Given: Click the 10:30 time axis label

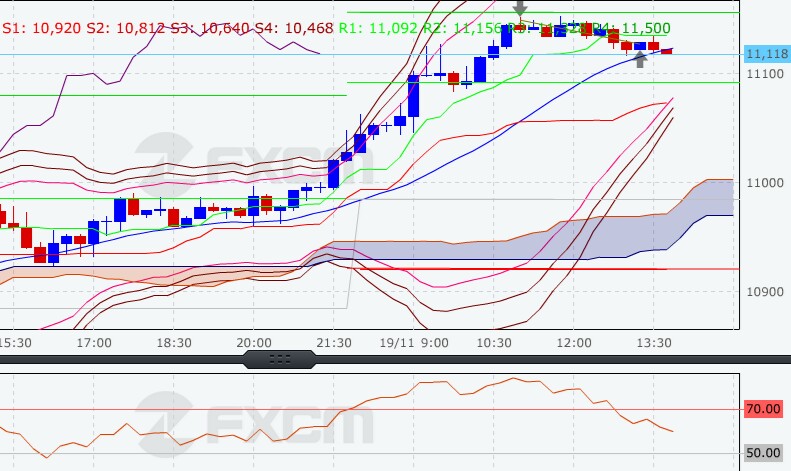Looking at the screenshot, I should (494, 343).
